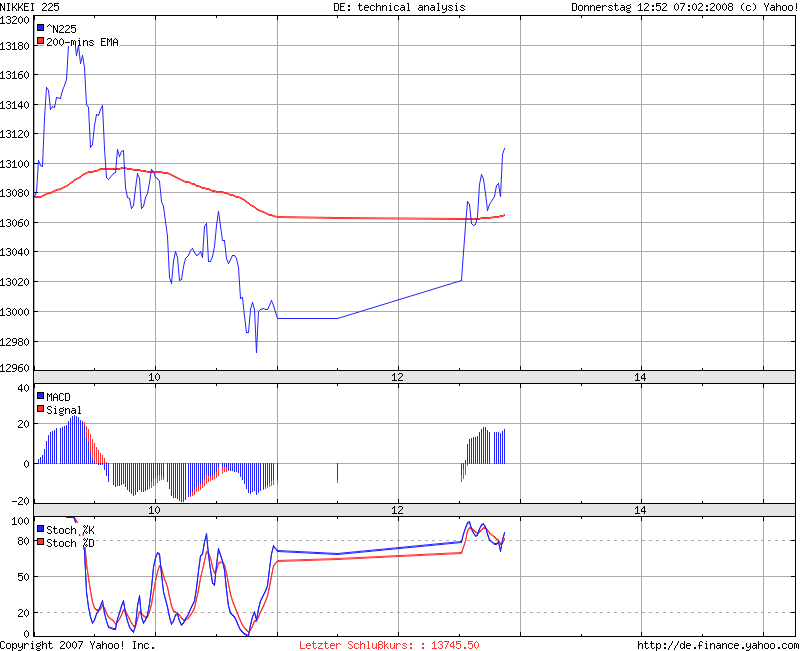
Task: Open the de.finance.yahoo.com link
Action: [x=717, y=645]
